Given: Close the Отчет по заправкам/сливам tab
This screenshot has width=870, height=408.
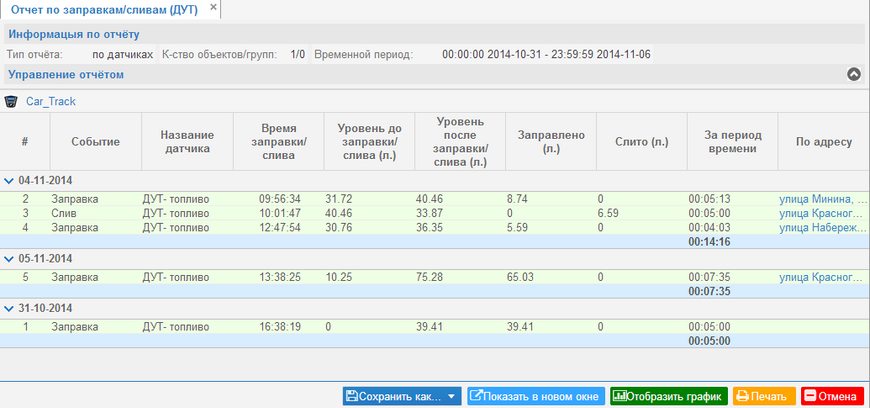Looking at the screenshot, I should pyautogui.click(x=213, y=8).
